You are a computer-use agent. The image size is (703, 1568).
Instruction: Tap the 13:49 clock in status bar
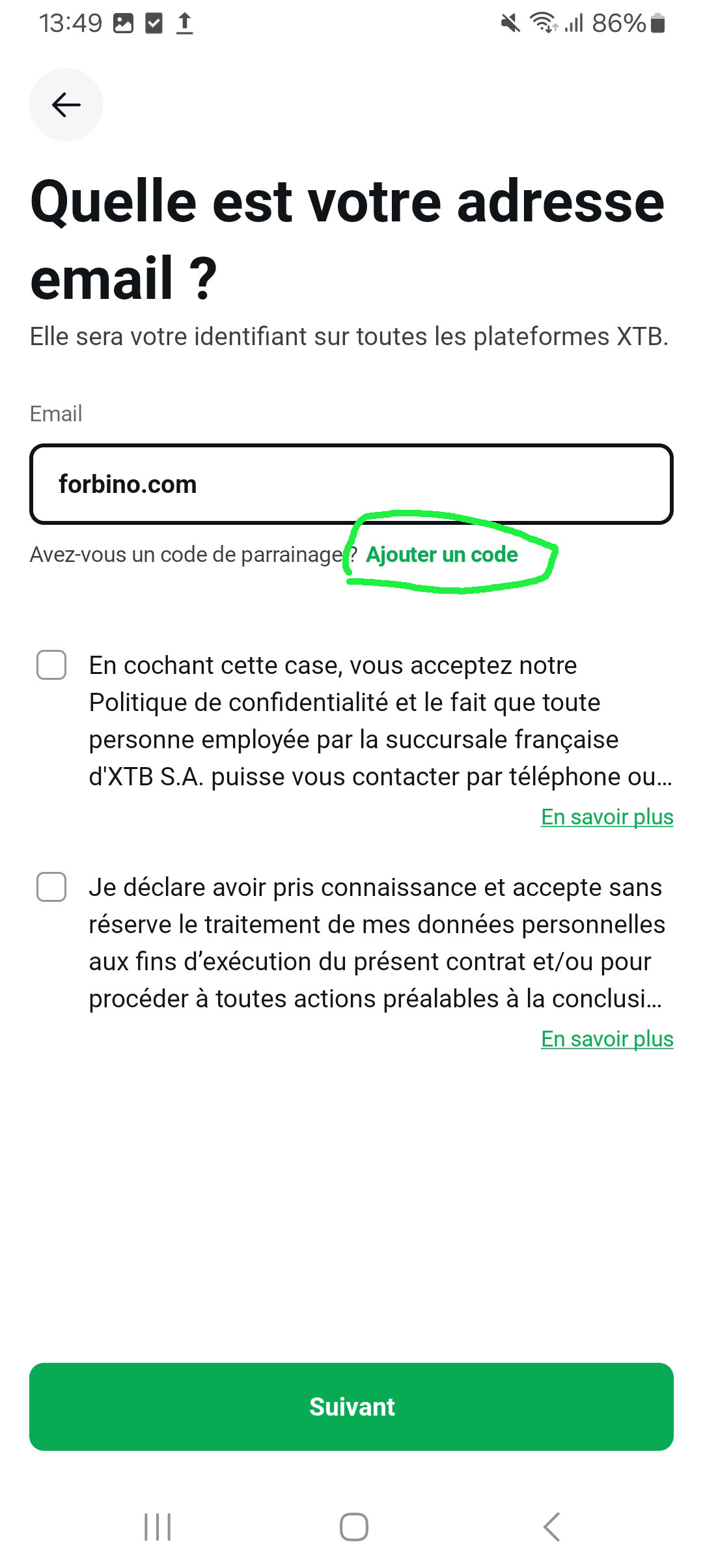click(70, 24)
